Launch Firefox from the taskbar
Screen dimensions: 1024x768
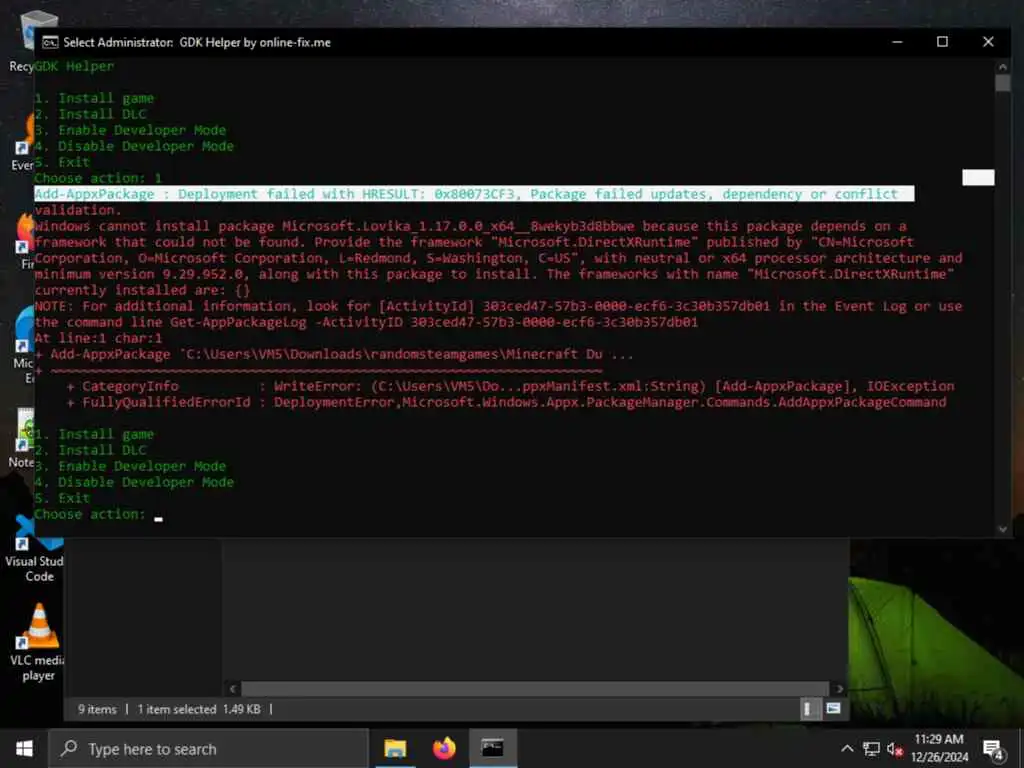[x=444, y=748]
